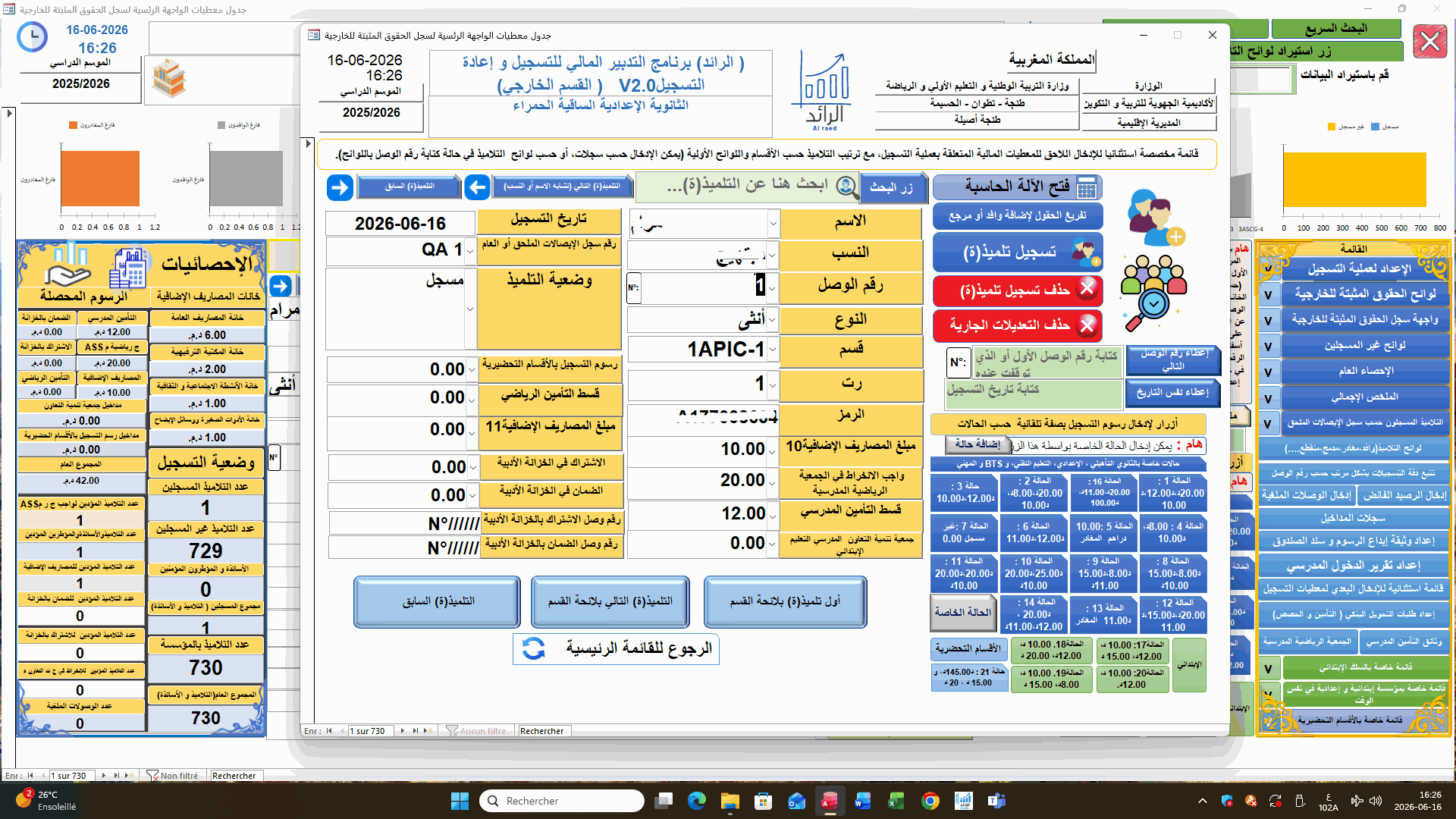The image size is (1456, 819).
Task: Open the قسم dropdown showing 1APIC-1
Action: point(773,350)
